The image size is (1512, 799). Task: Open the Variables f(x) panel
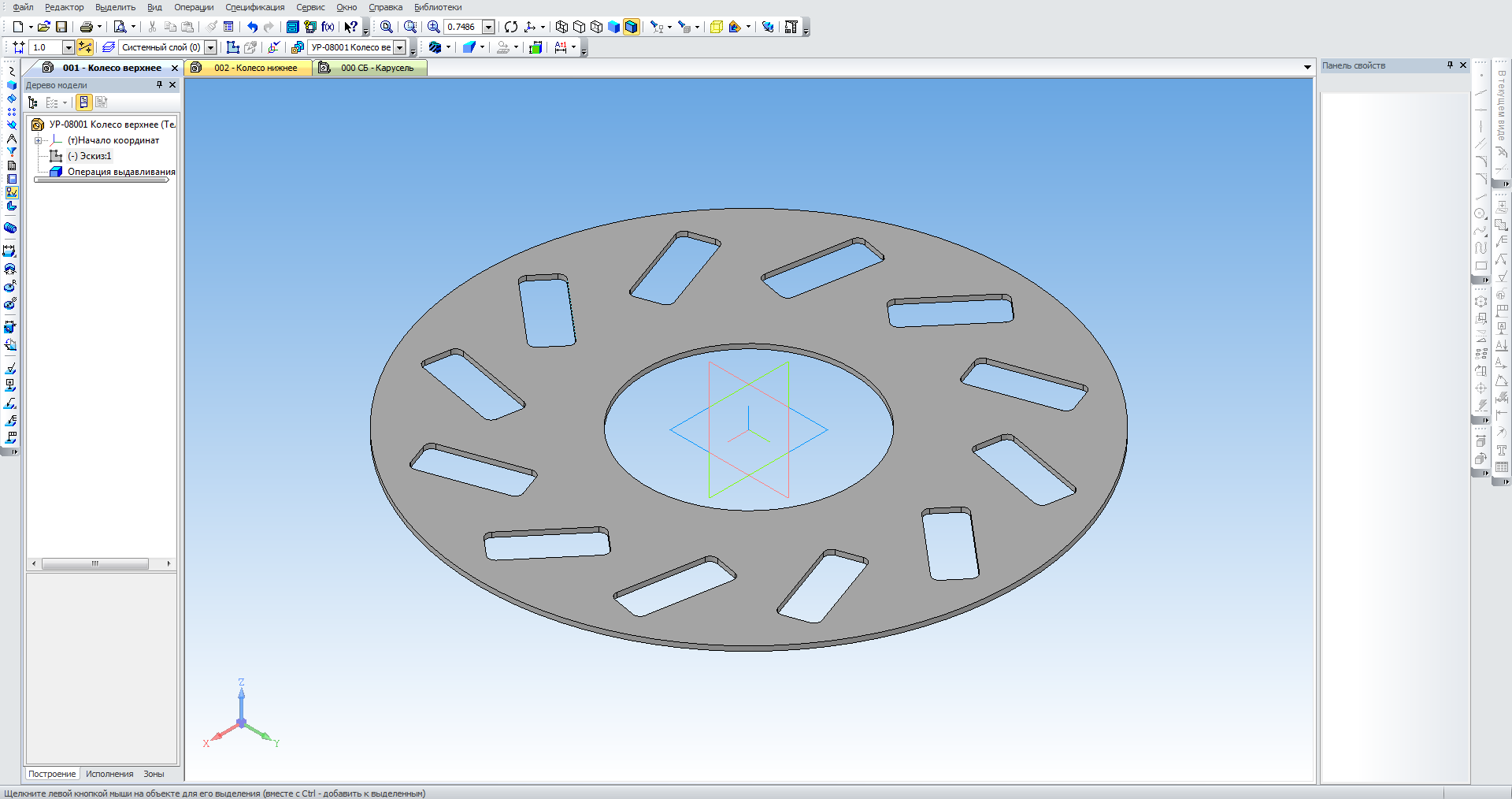click(x=328, y=27)
